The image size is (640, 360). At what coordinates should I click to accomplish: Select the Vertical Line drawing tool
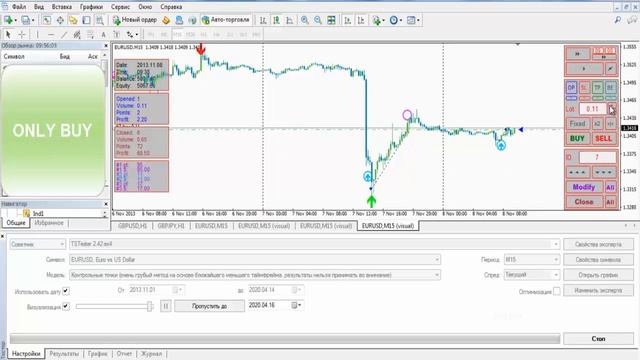pos(37,35)
